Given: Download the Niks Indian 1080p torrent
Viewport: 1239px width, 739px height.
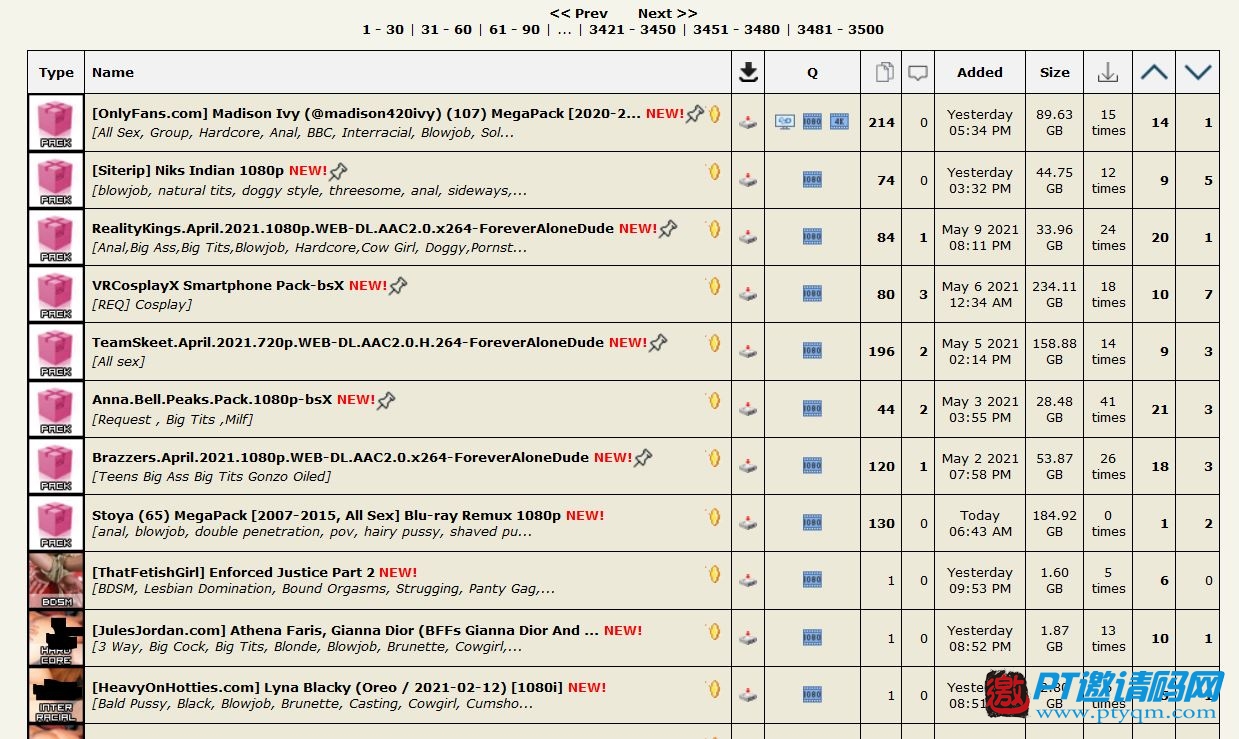Looking at the screenshot, I should click(x=748, y=180).
